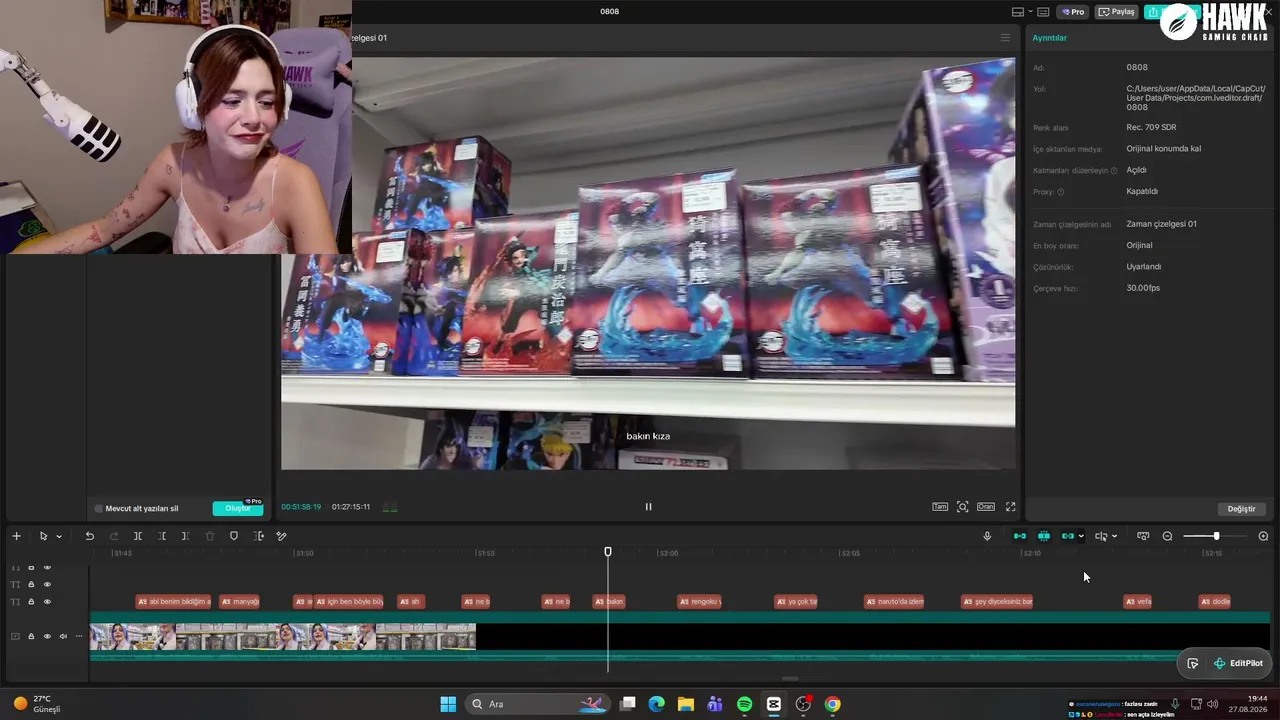The width and height of the screenshot is (1280, 720).
Task: Click the 'Değiştir' button in details panel
Action: click(x=1241, y=509)
